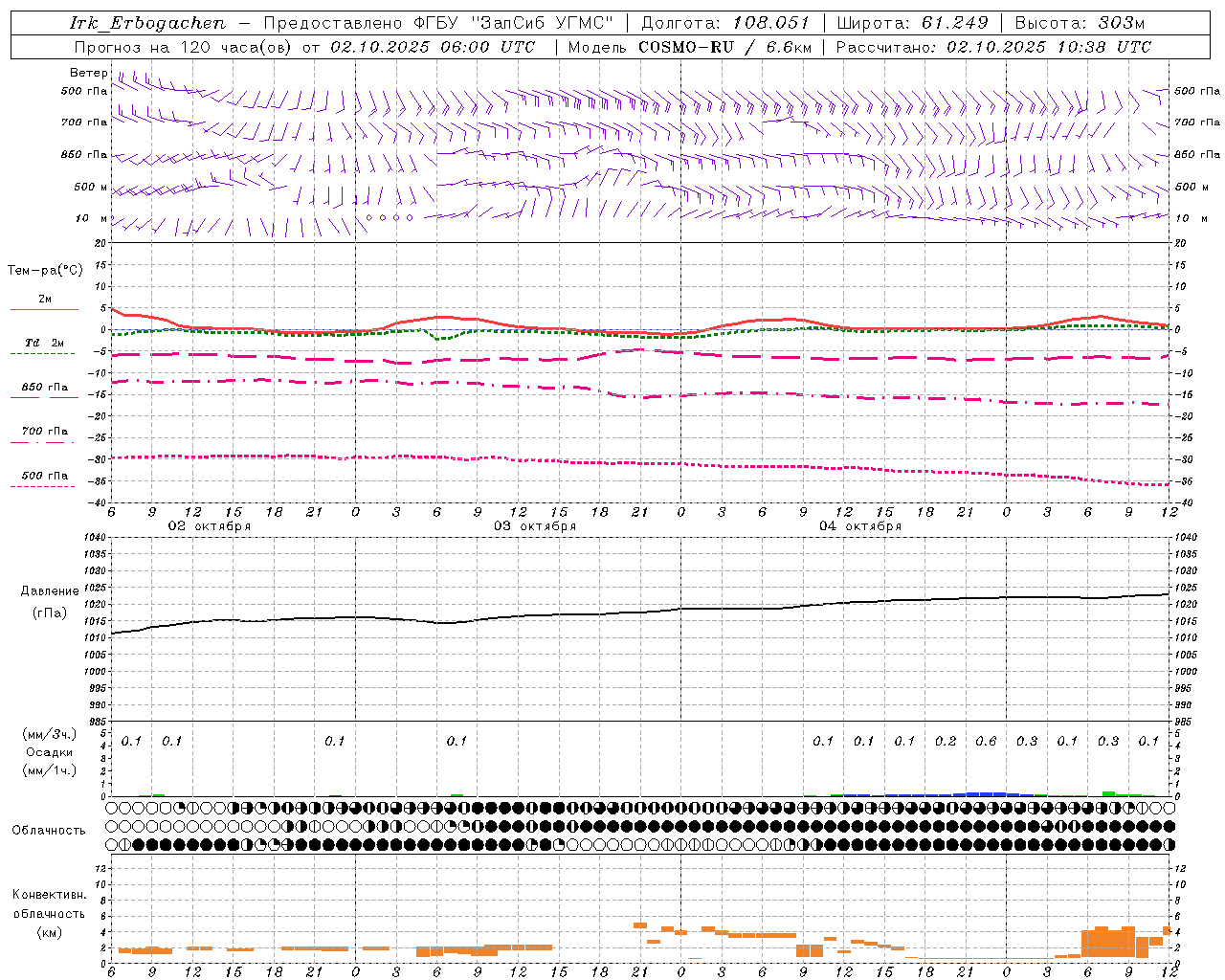Select the 850 гПа label left of wind barbs

coord(84,154)
